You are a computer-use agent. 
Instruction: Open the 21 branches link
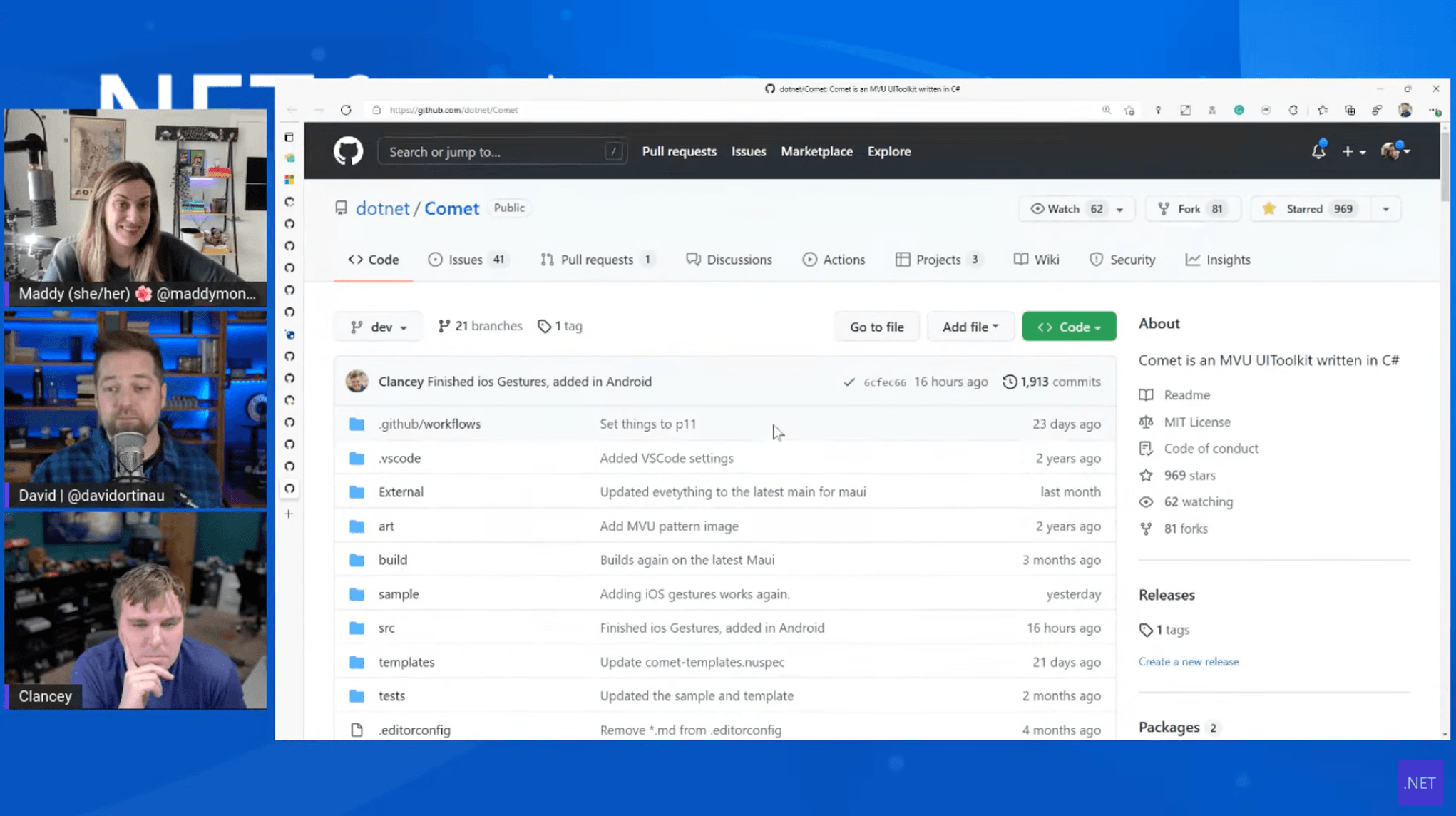pyautogui.click(x=480, y=326)
